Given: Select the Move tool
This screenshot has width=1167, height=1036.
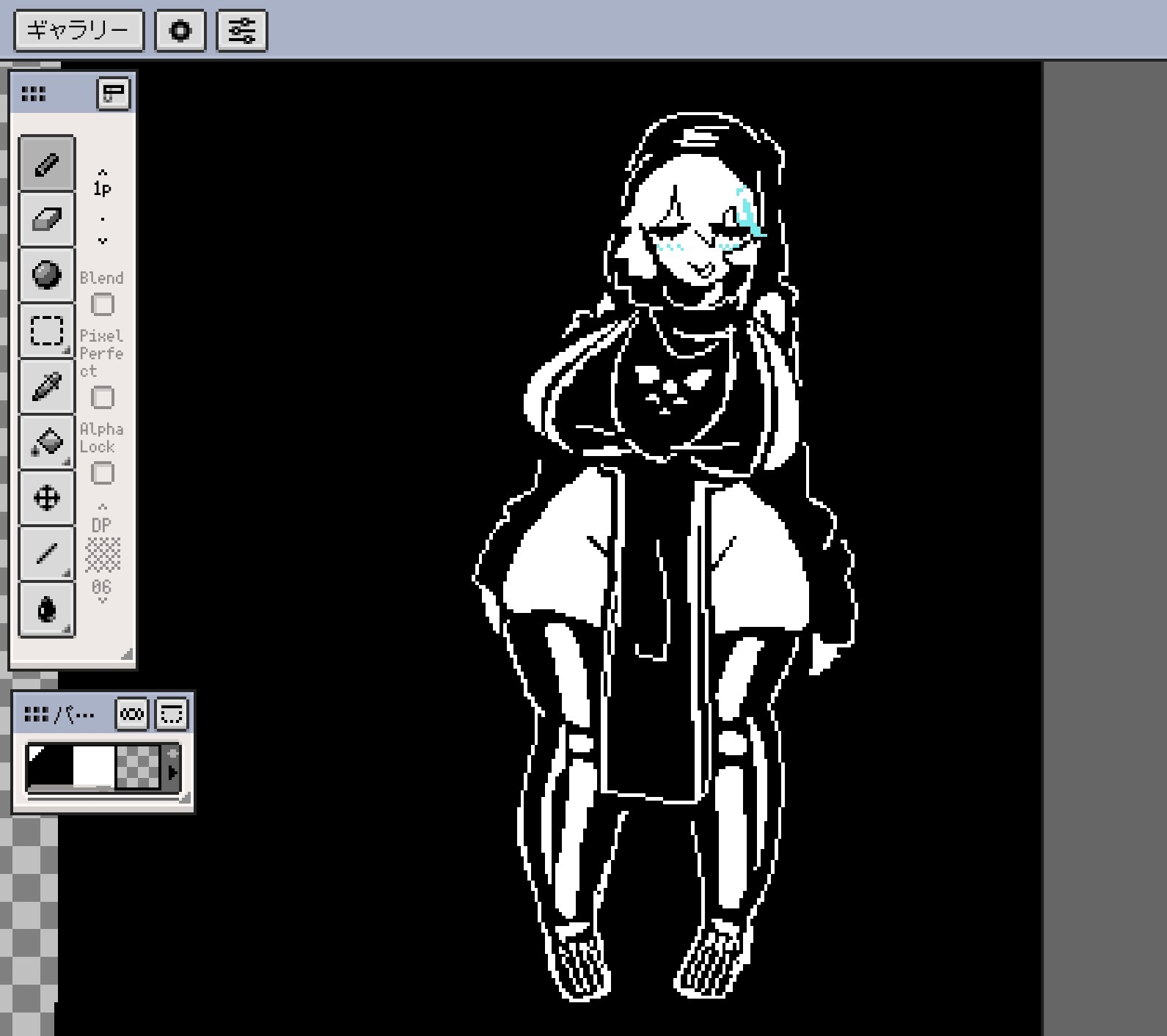Looking at the screenshot, I should pos(46,498).
